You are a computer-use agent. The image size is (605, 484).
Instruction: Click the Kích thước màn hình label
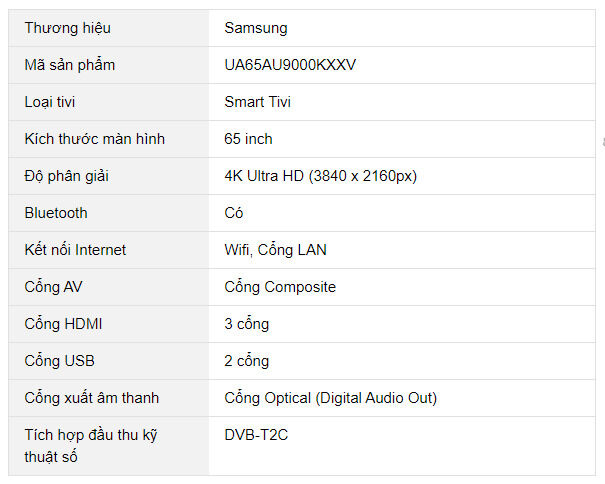95,139
